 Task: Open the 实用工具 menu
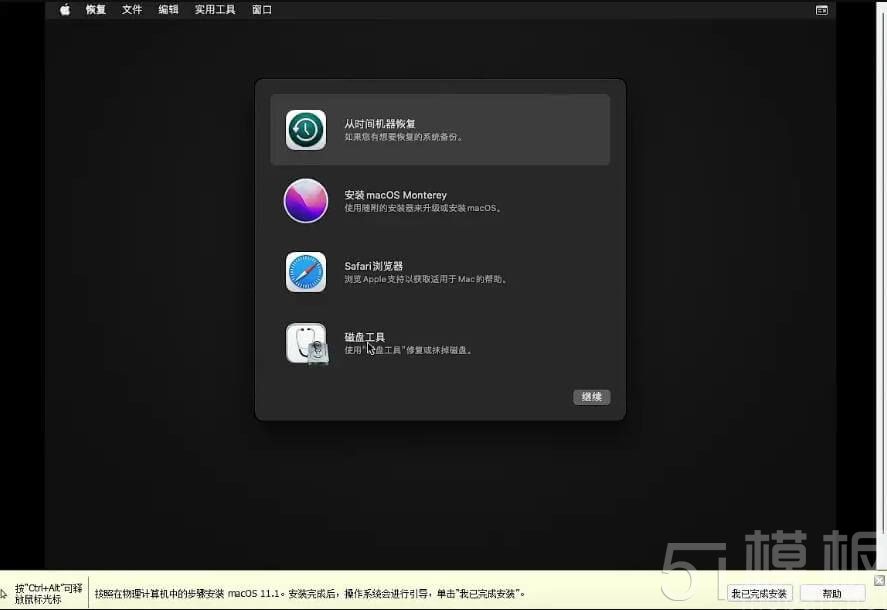(214, 9)
